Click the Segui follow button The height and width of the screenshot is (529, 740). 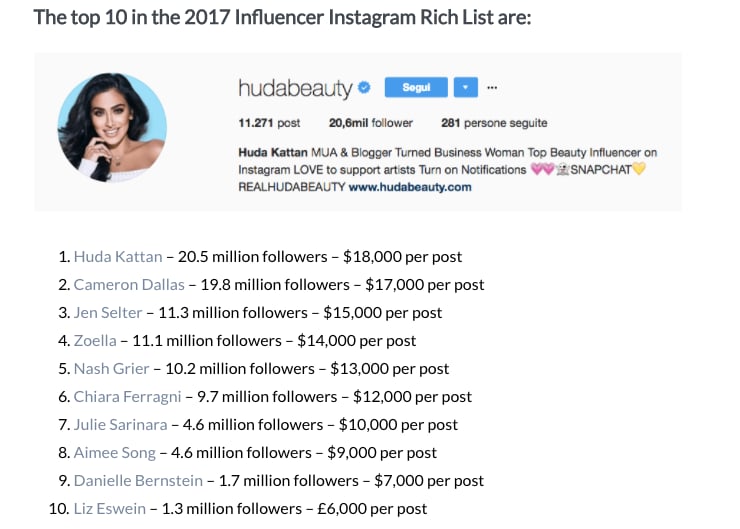pos(416,87)
